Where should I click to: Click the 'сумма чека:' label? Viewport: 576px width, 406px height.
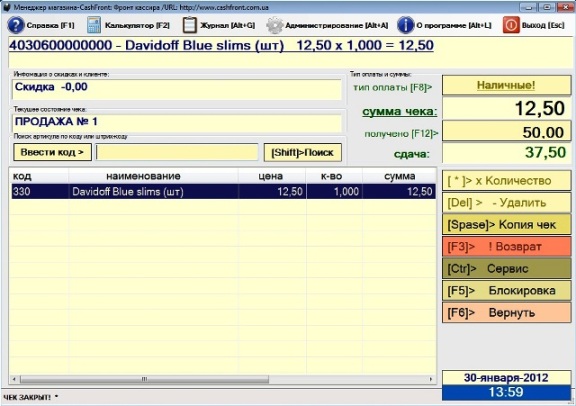pos(400,112)
